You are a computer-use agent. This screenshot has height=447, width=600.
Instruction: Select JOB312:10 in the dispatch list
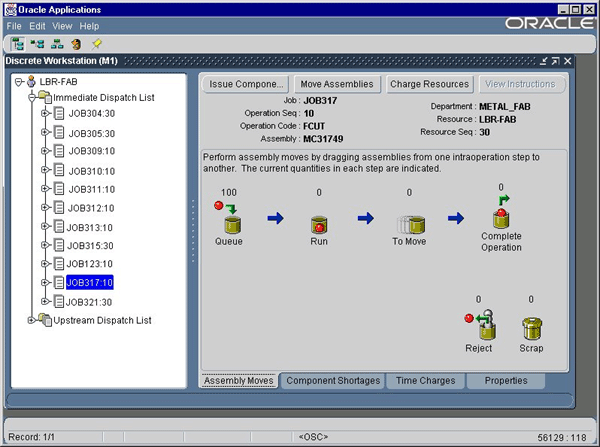coord(91,208)
